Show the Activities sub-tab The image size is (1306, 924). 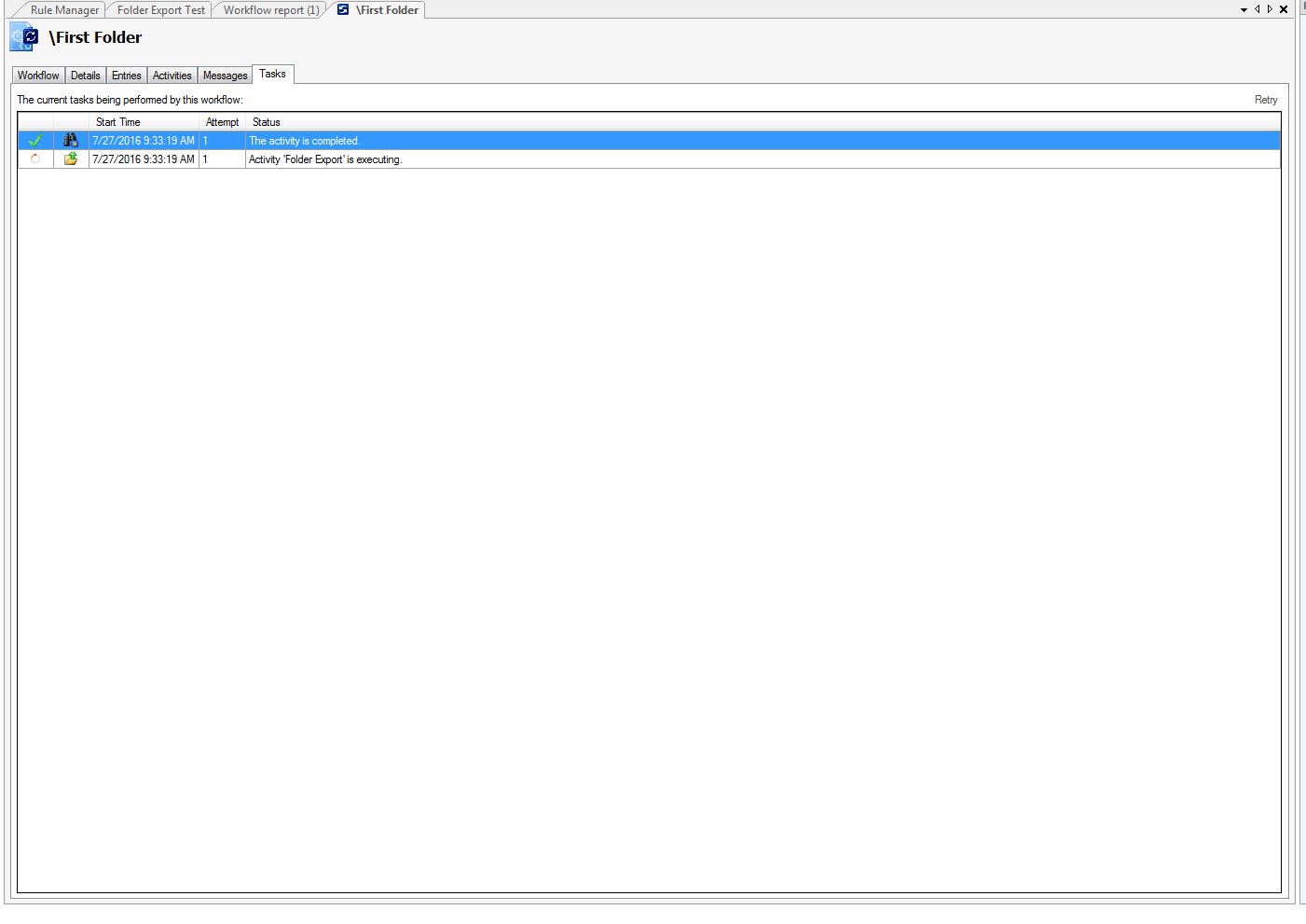(x=172, y=76)
